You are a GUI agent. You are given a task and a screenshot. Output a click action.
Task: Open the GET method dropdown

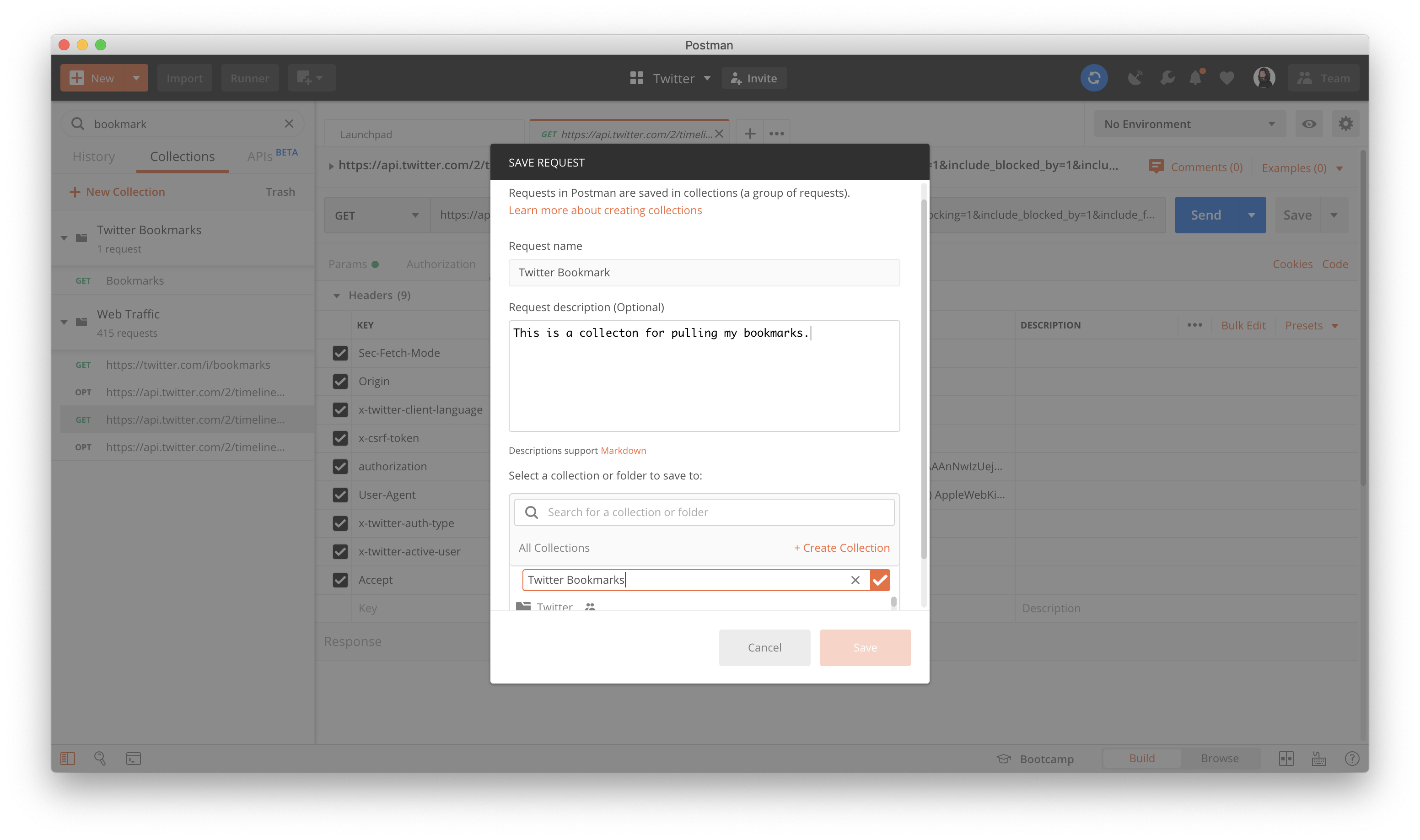[x=377, y=215]
